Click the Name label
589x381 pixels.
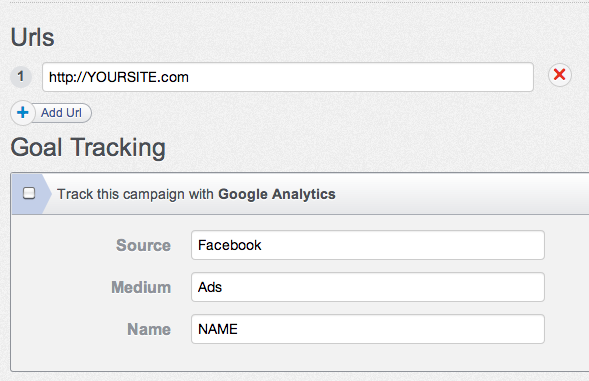click(149, 330)
